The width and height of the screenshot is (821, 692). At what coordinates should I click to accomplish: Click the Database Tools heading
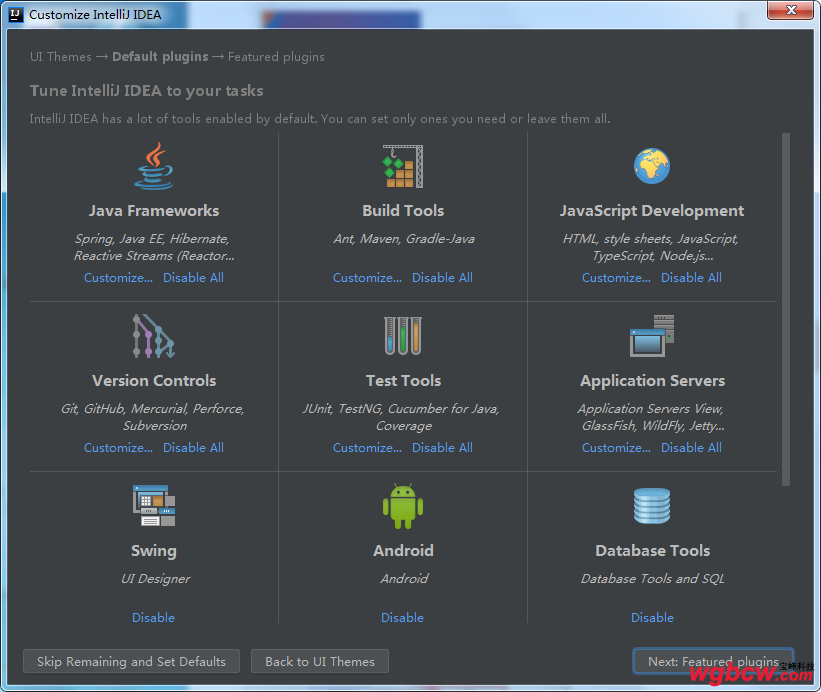click(652, 551)
